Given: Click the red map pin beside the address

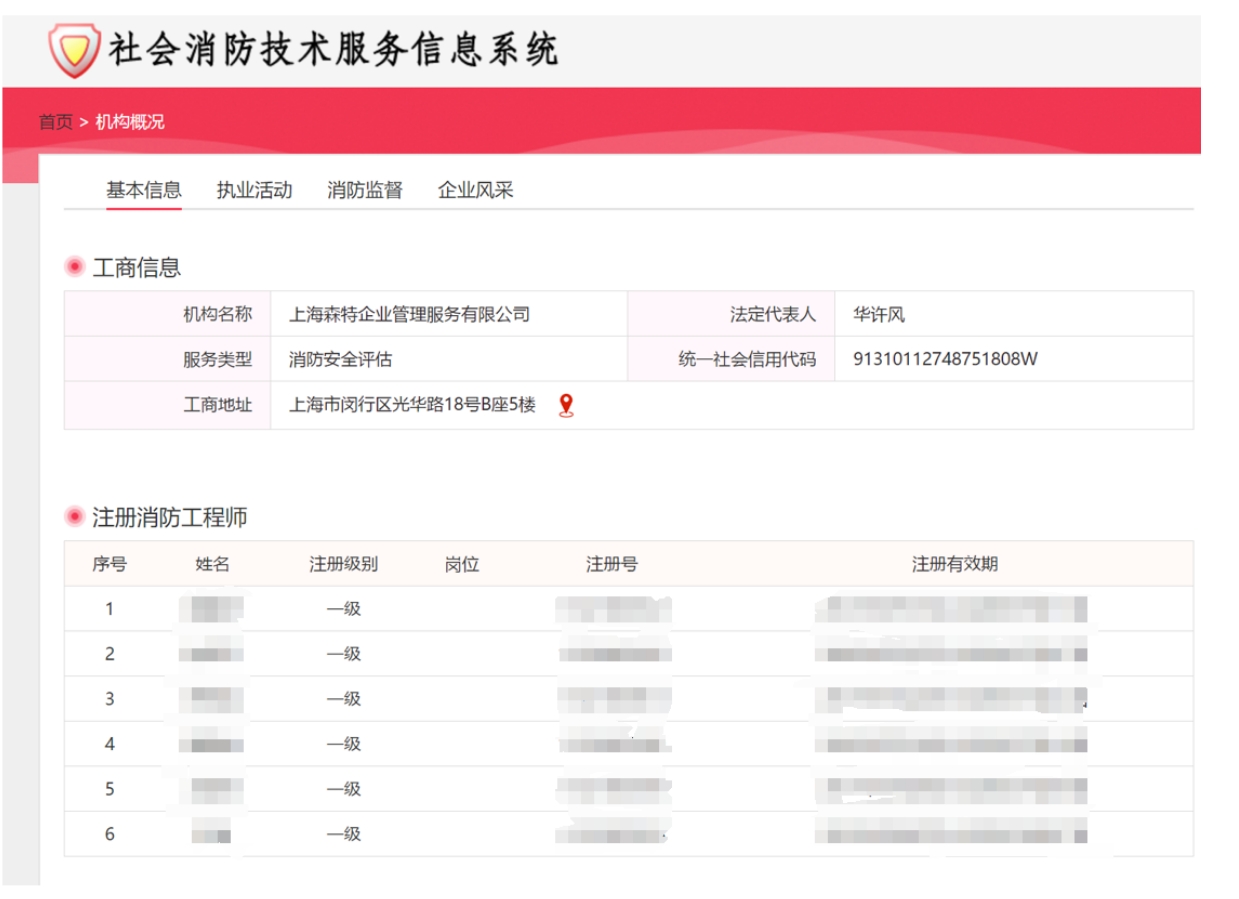Looking at the screenshot, I should (x=566, y=405).
